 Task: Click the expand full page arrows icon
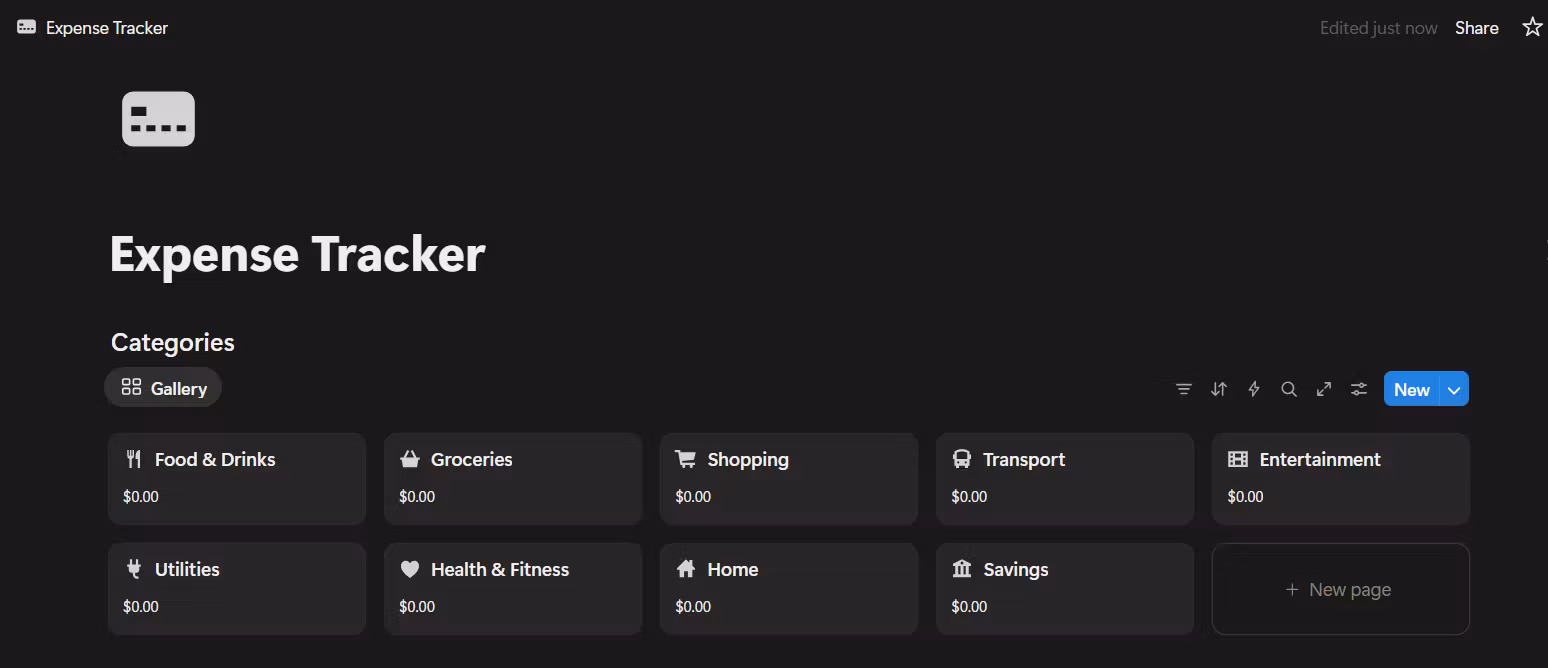1324,389
